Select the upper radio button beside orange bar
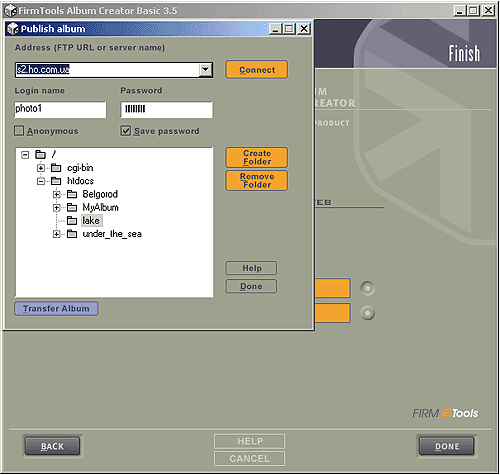The height and width of the screenshot is (475, 500). coord(368,288)
